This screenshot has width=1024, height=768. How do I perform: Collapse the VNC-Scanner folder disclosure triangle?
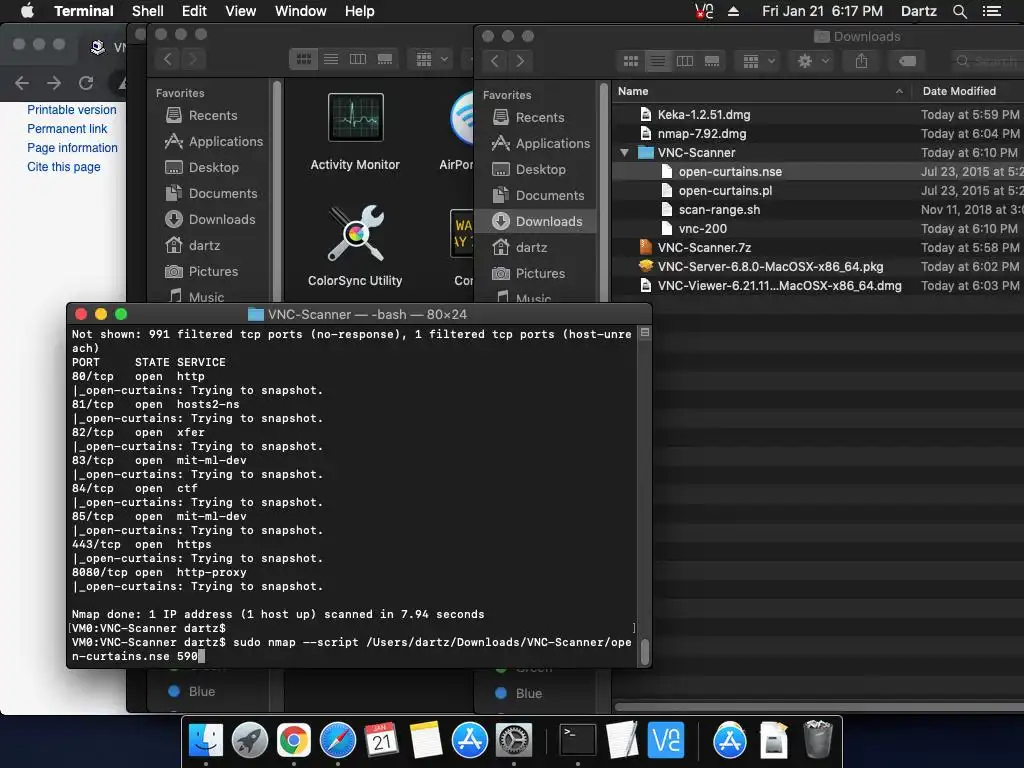[x=624, y=153]
